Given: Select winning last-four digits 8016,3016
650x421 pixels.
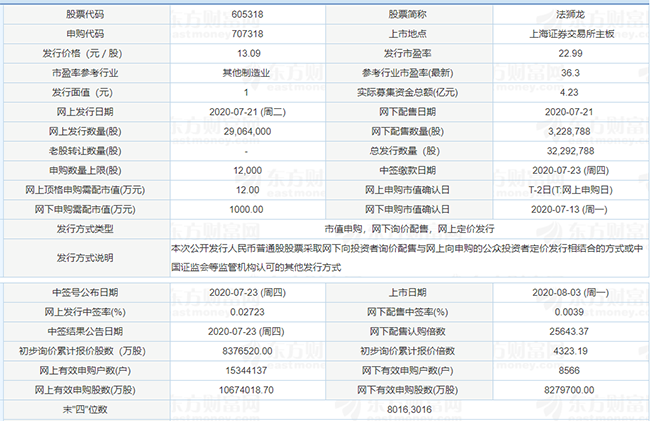Looking at the screenshot, I should 409,409.
